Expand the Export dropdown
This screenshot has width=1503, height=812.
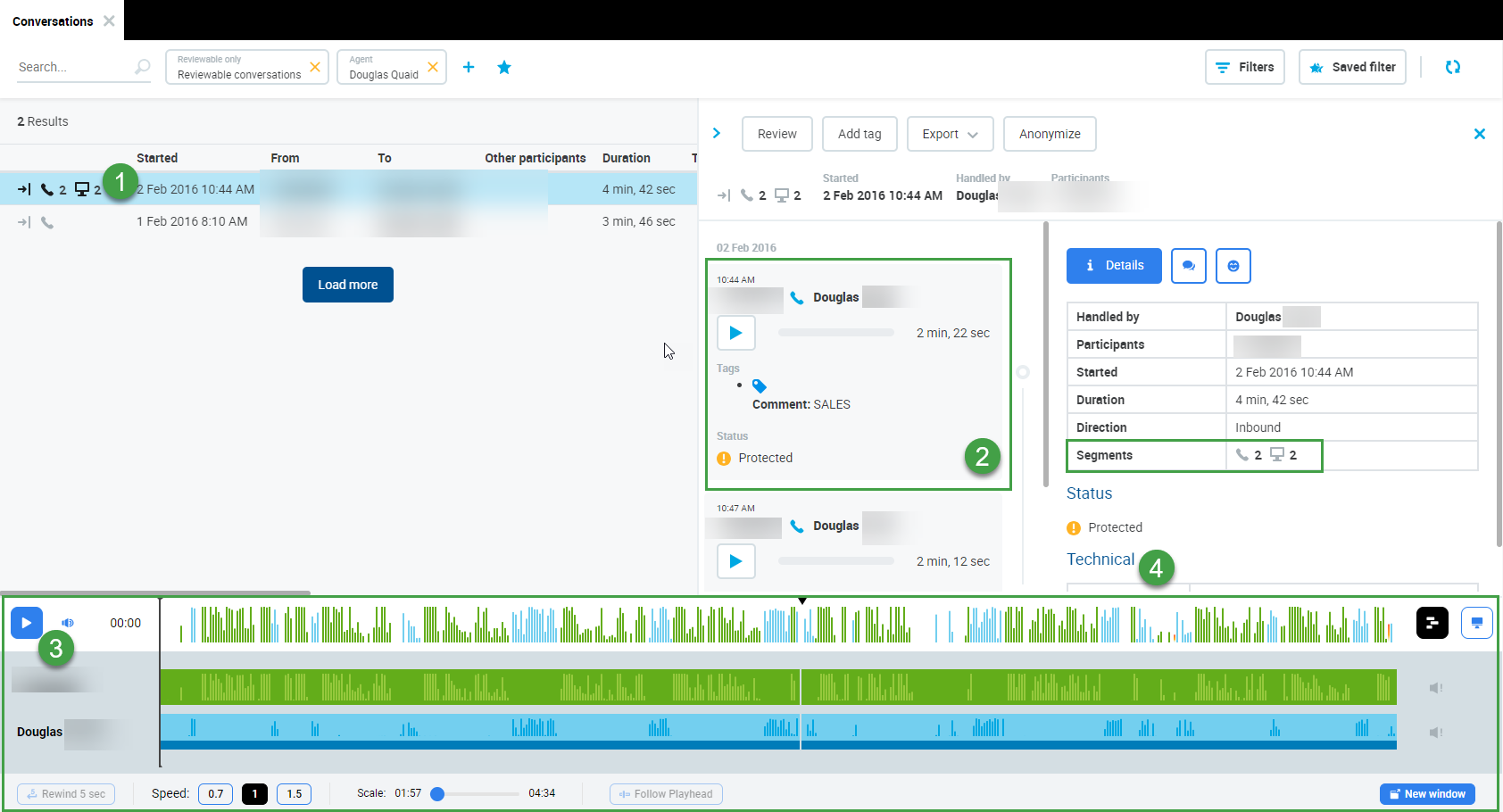point(950,134)
